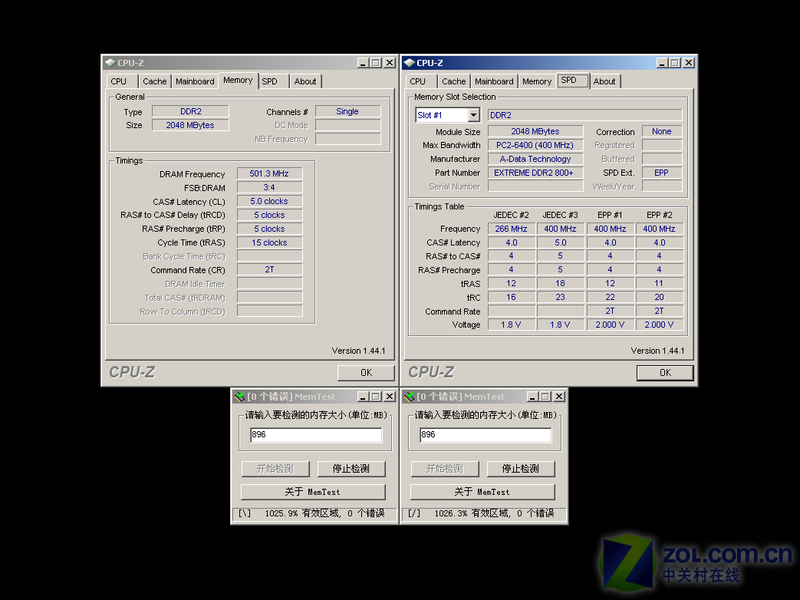
Task: Click the CPU-Z icon in the left window title bar
Action: (x=110, y=63)
